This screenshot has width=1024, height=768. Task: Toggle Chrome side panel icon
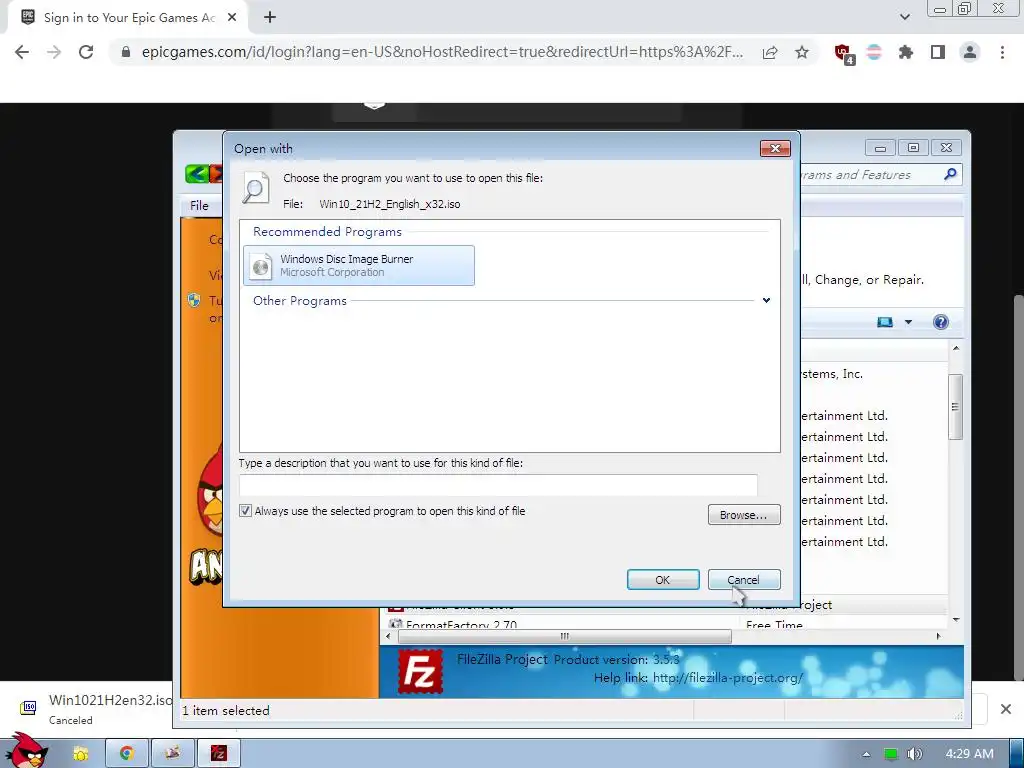click(938, 52)
